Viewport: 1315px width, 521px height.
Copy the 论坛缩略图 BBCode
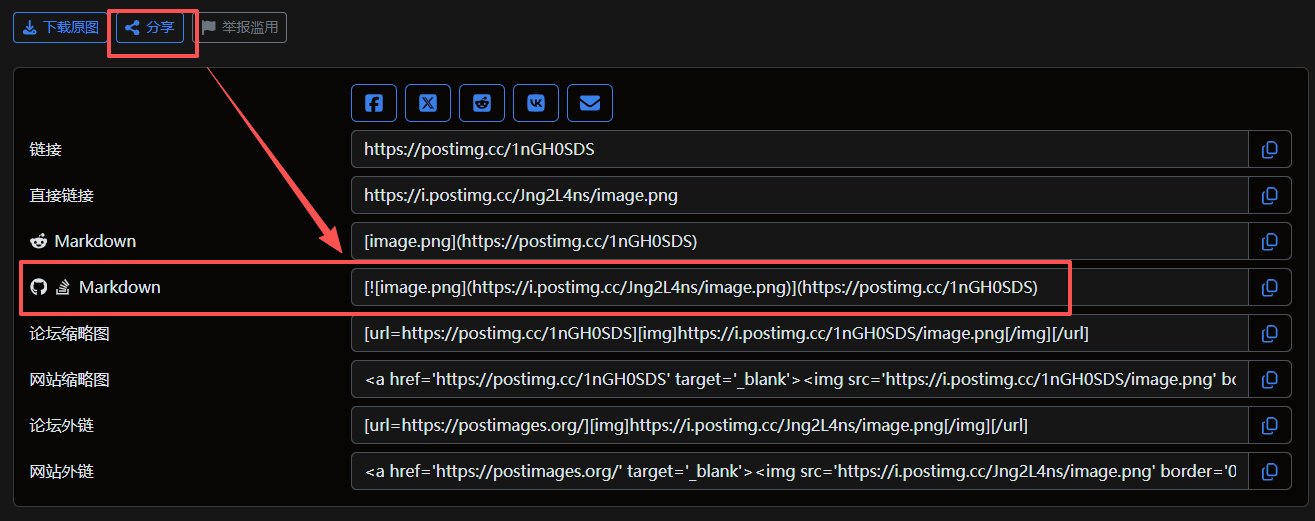click(x=1270, y=334)
